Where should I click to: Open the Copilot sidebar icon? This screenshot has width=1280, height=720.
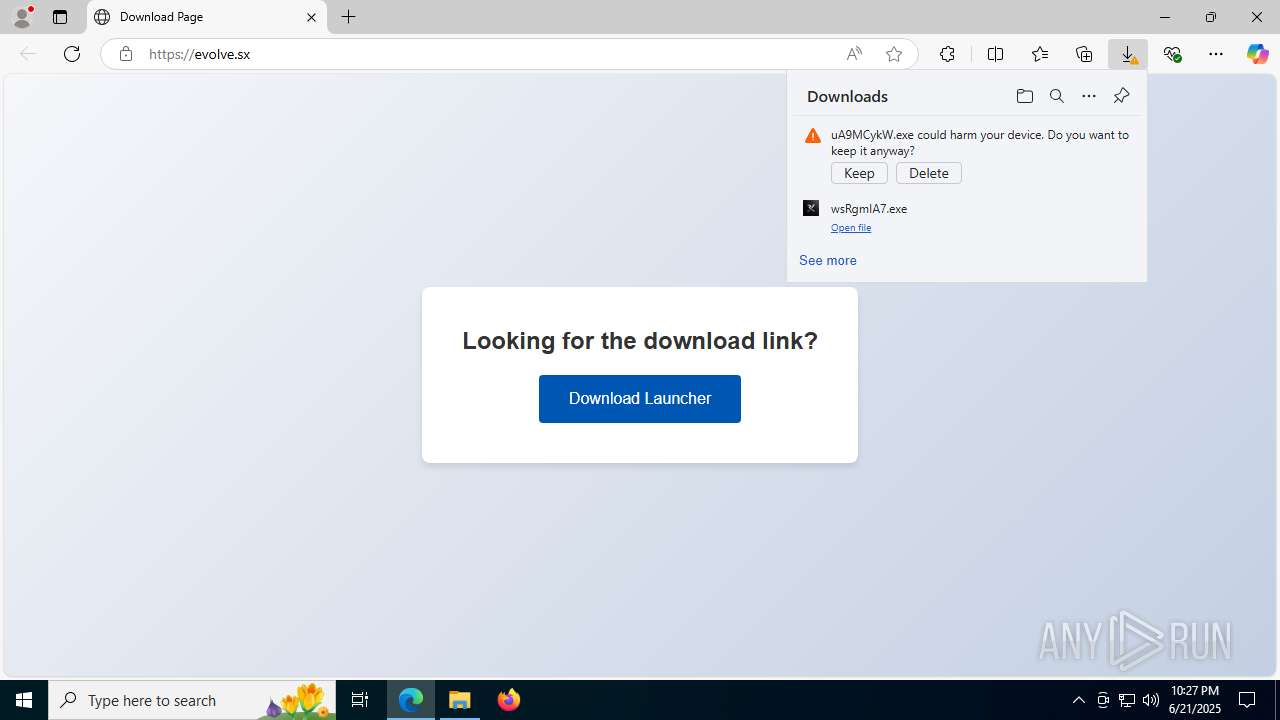pos(1258,54)
